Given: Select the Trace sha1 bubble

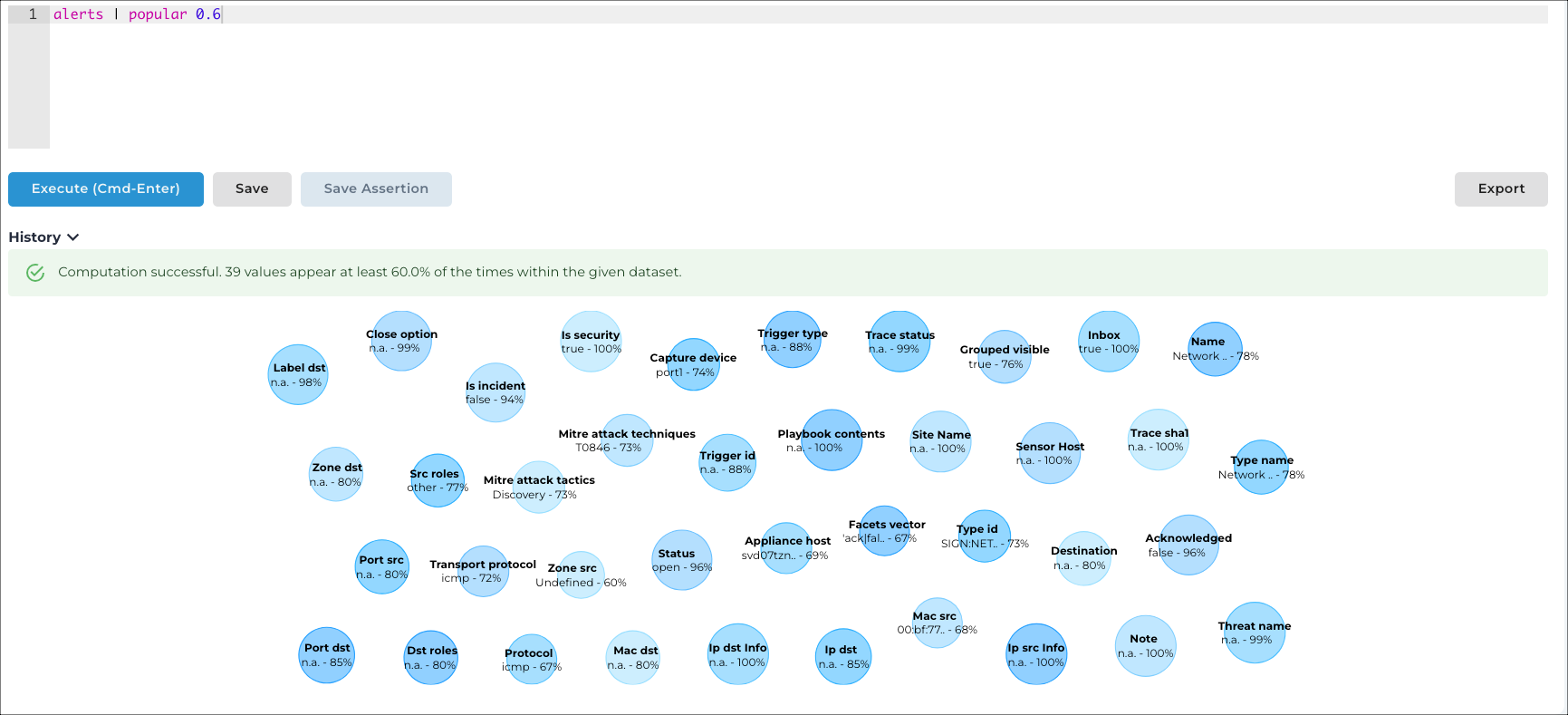Looking at the screenshot, I should (x=1159, y=440).
